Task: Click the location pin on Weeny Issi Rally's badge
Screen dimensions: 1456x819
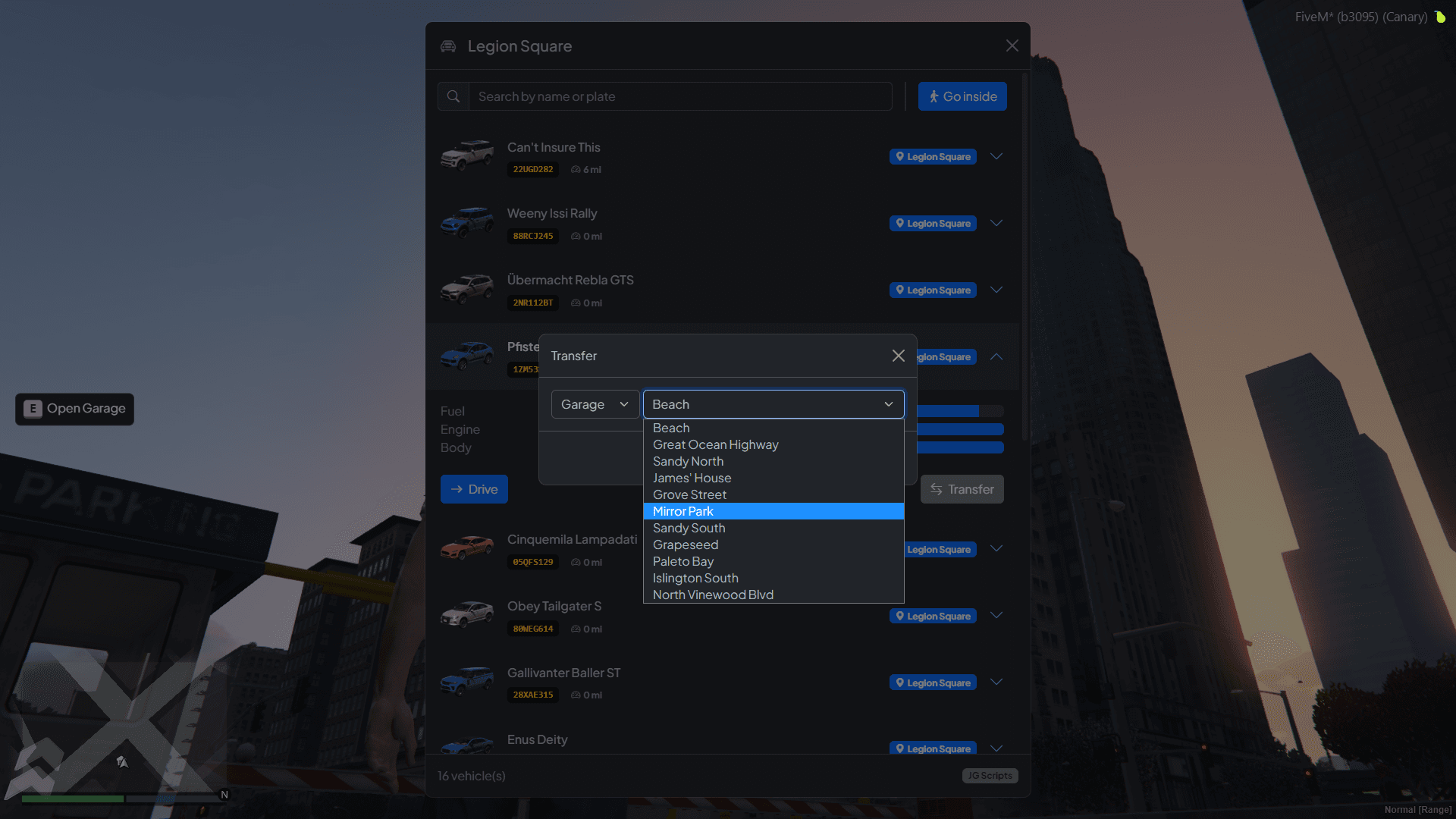Action: point(900,223)
